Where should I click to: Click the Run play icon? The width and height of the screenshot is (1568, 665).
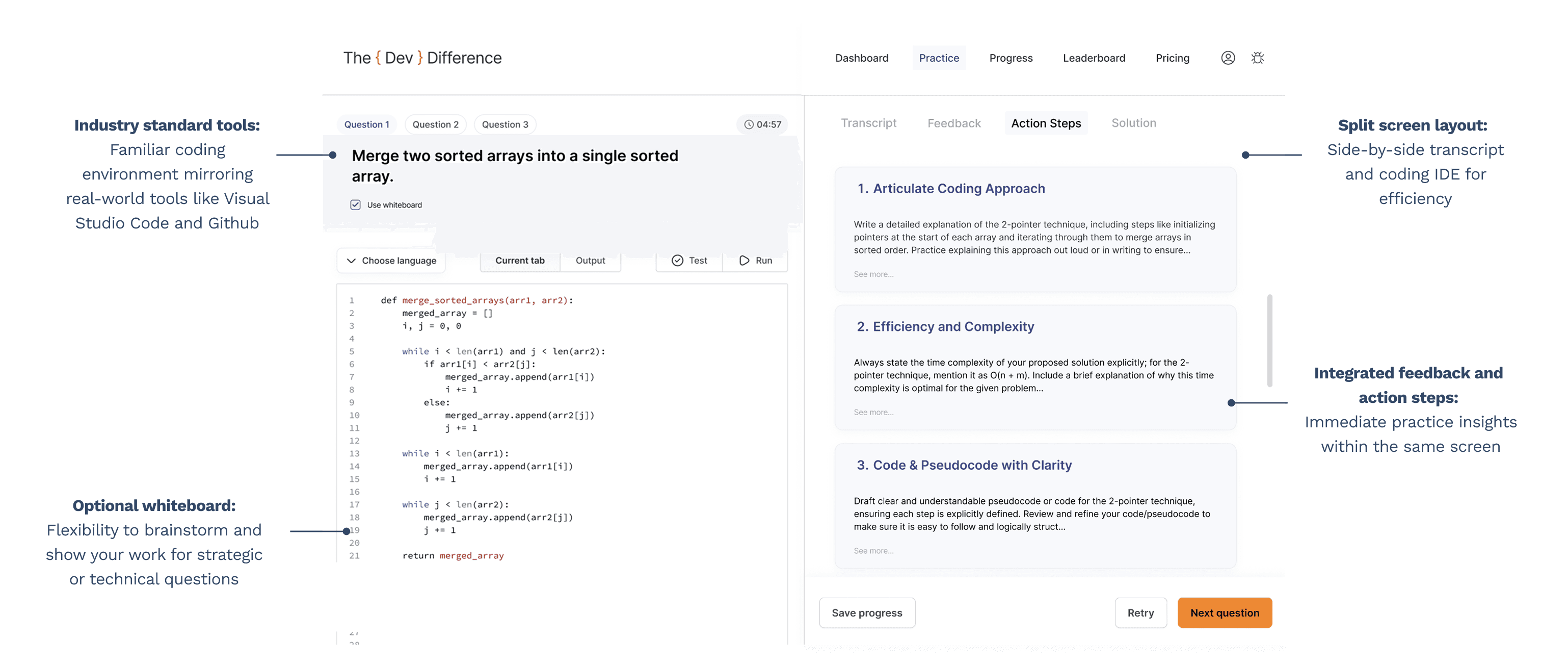click(744, 261)
